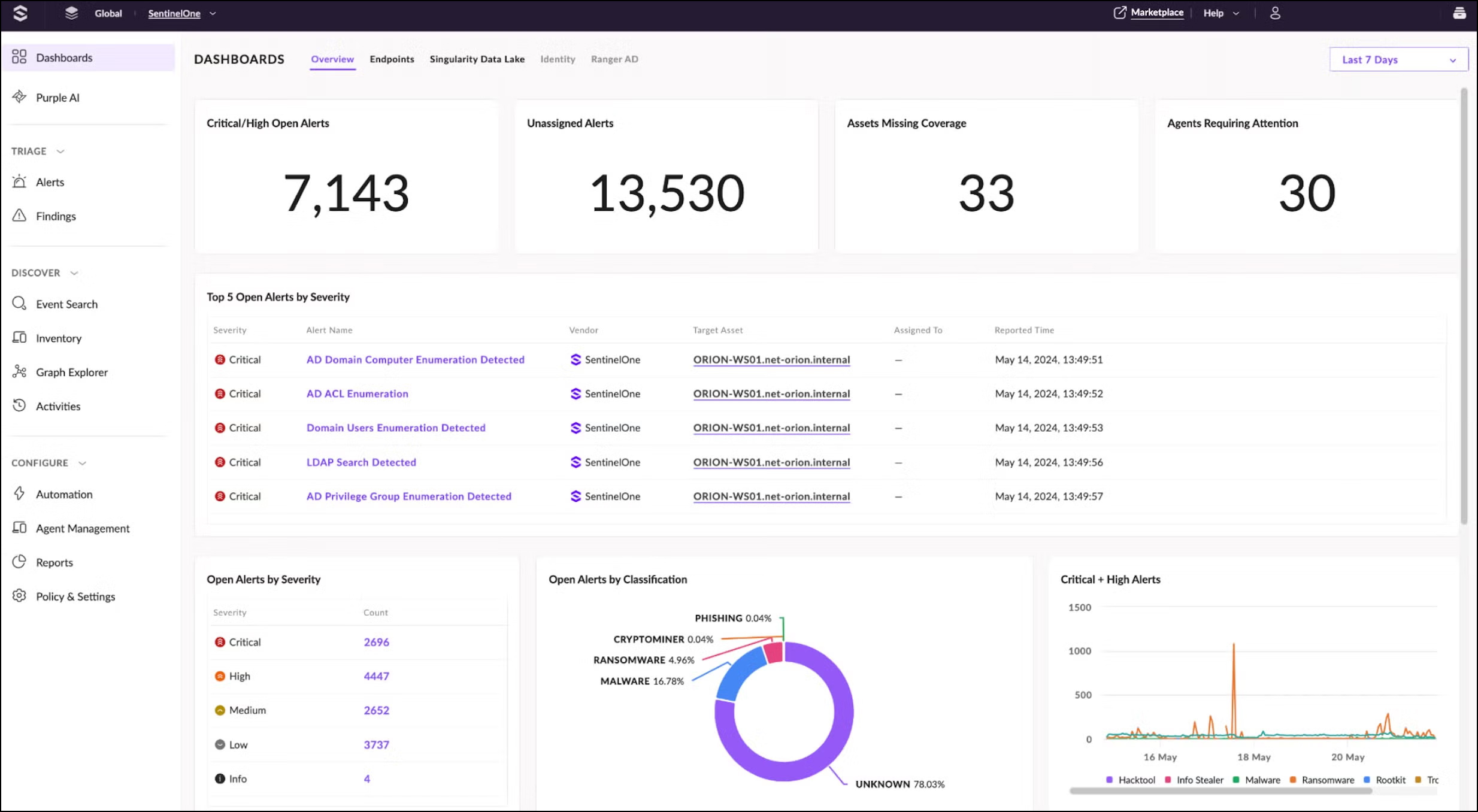Collapse the TRIAGE section

[x=60, y=152]
